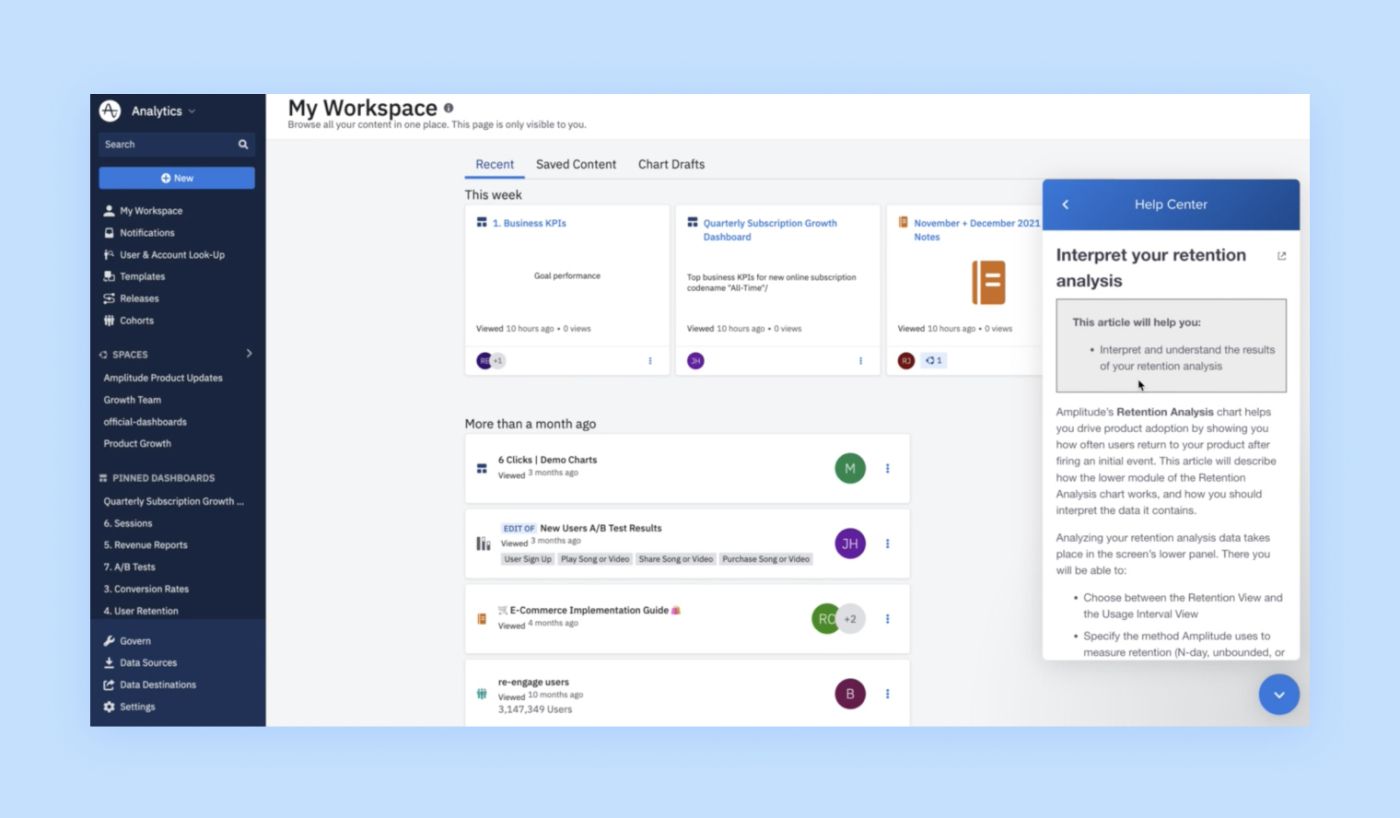Viewport: 1400px width, 818px height.
Task: Click the blue New button
Action: pyautogui.click(x=176, y=178)
